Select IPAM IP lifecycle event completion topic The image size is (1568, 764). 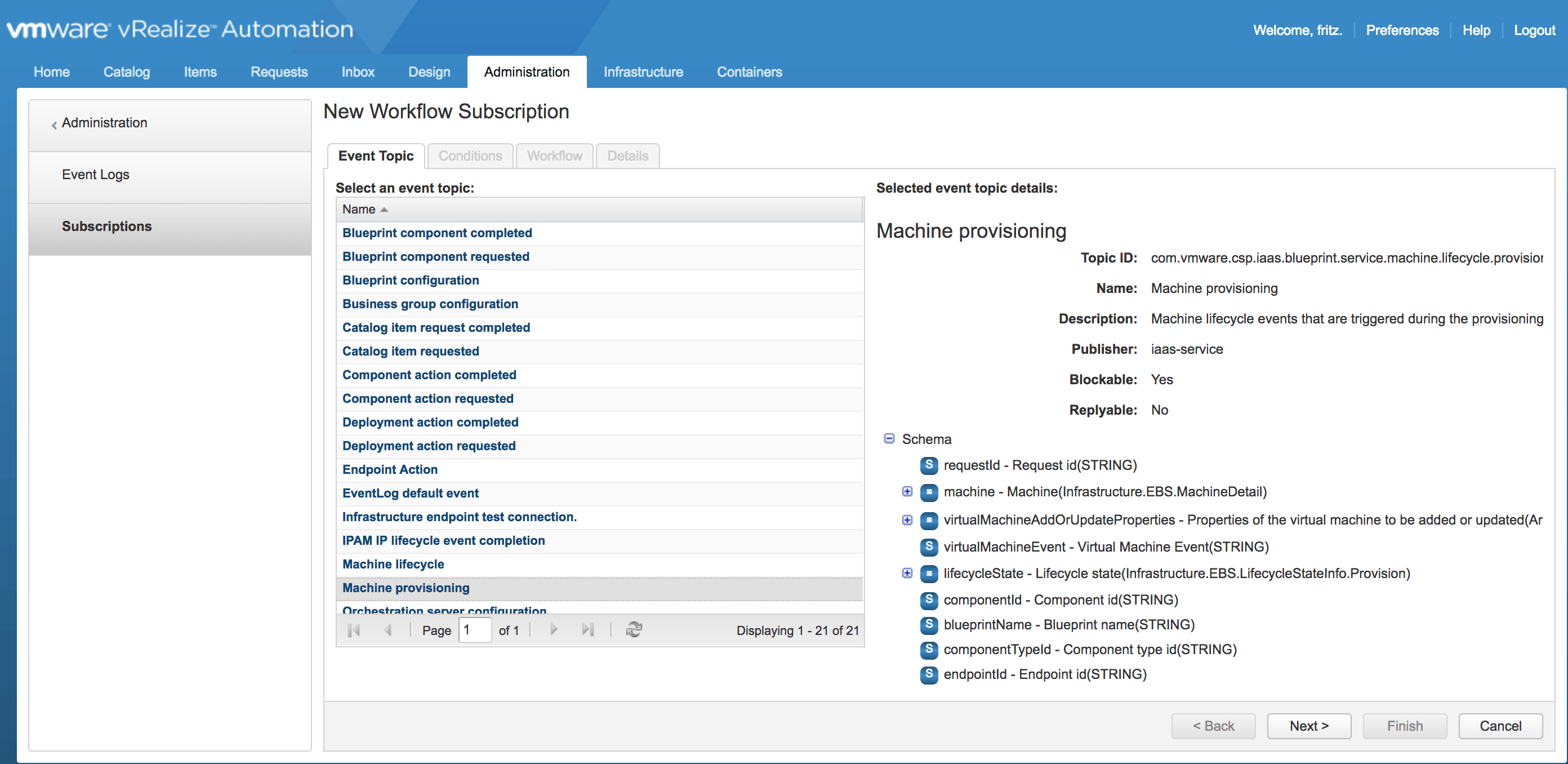pyautogui.click(x=600, y=541)
